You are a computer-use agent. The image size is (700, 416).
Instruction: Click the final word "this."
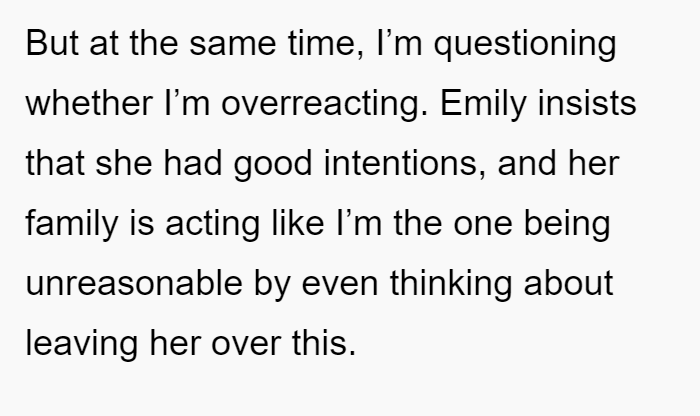(x=325, y=343)
